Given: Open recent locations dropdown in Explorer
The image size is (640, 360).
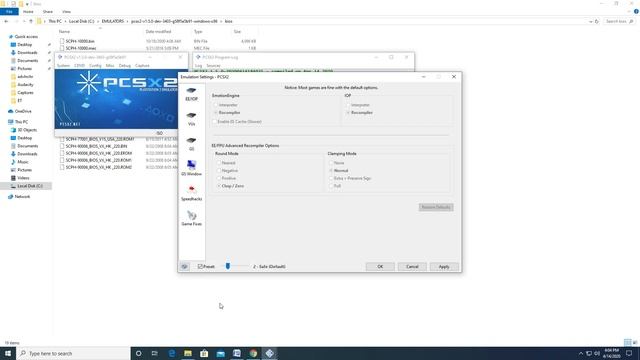Looking at the screenshot, I should click(23, 21).
